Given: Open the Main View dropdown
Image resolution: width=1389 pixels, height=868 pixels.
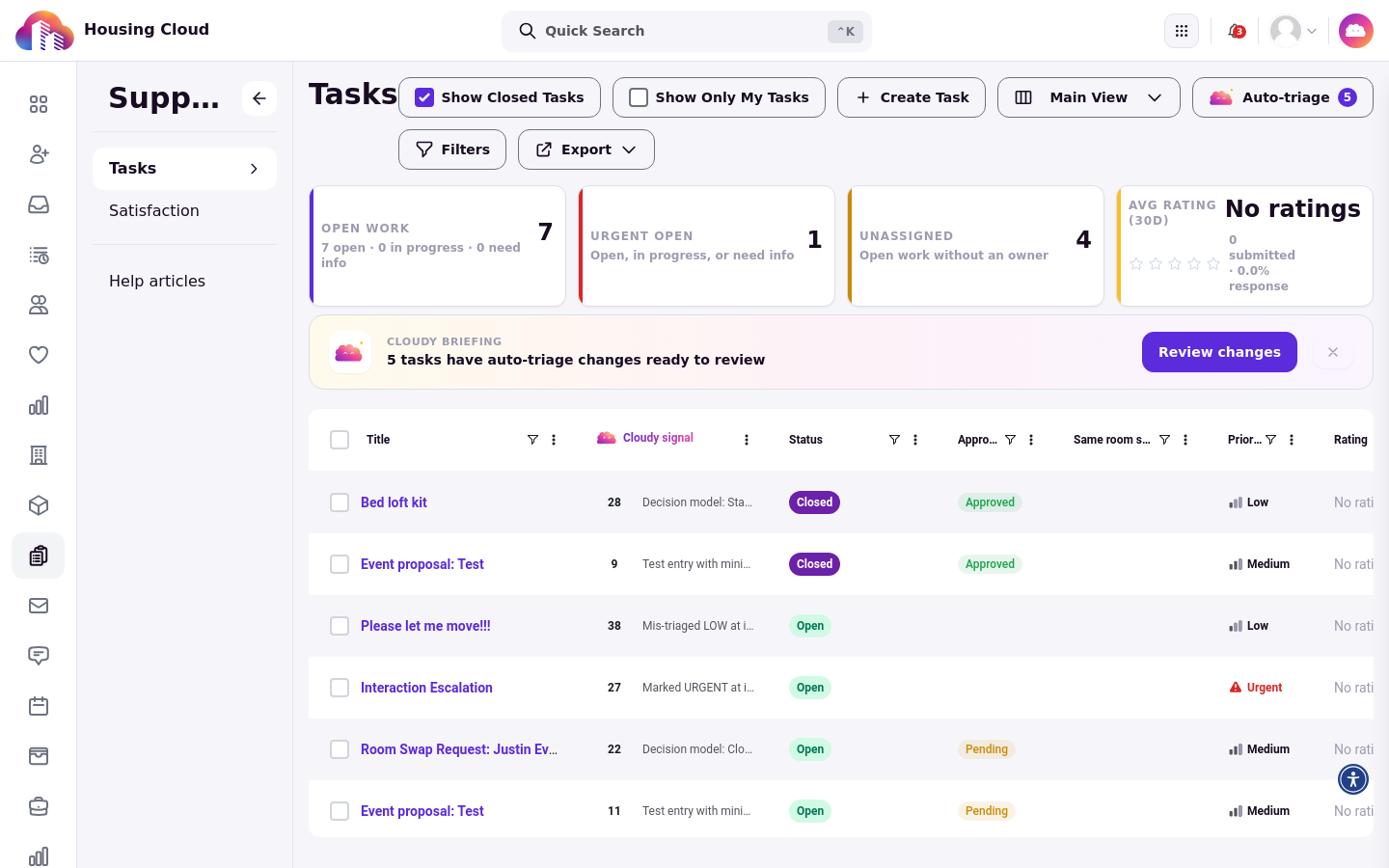Looking at the screenshot, I should coord(1089,97).
